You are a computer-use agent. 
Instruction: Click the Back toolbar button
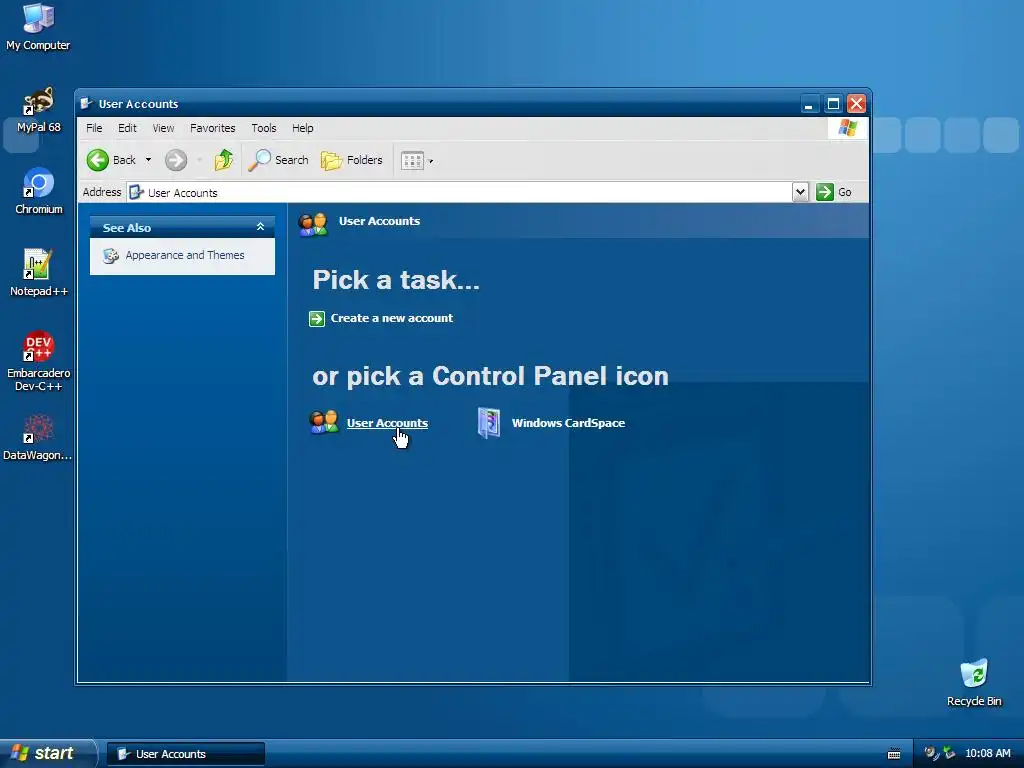pos(112,160)
